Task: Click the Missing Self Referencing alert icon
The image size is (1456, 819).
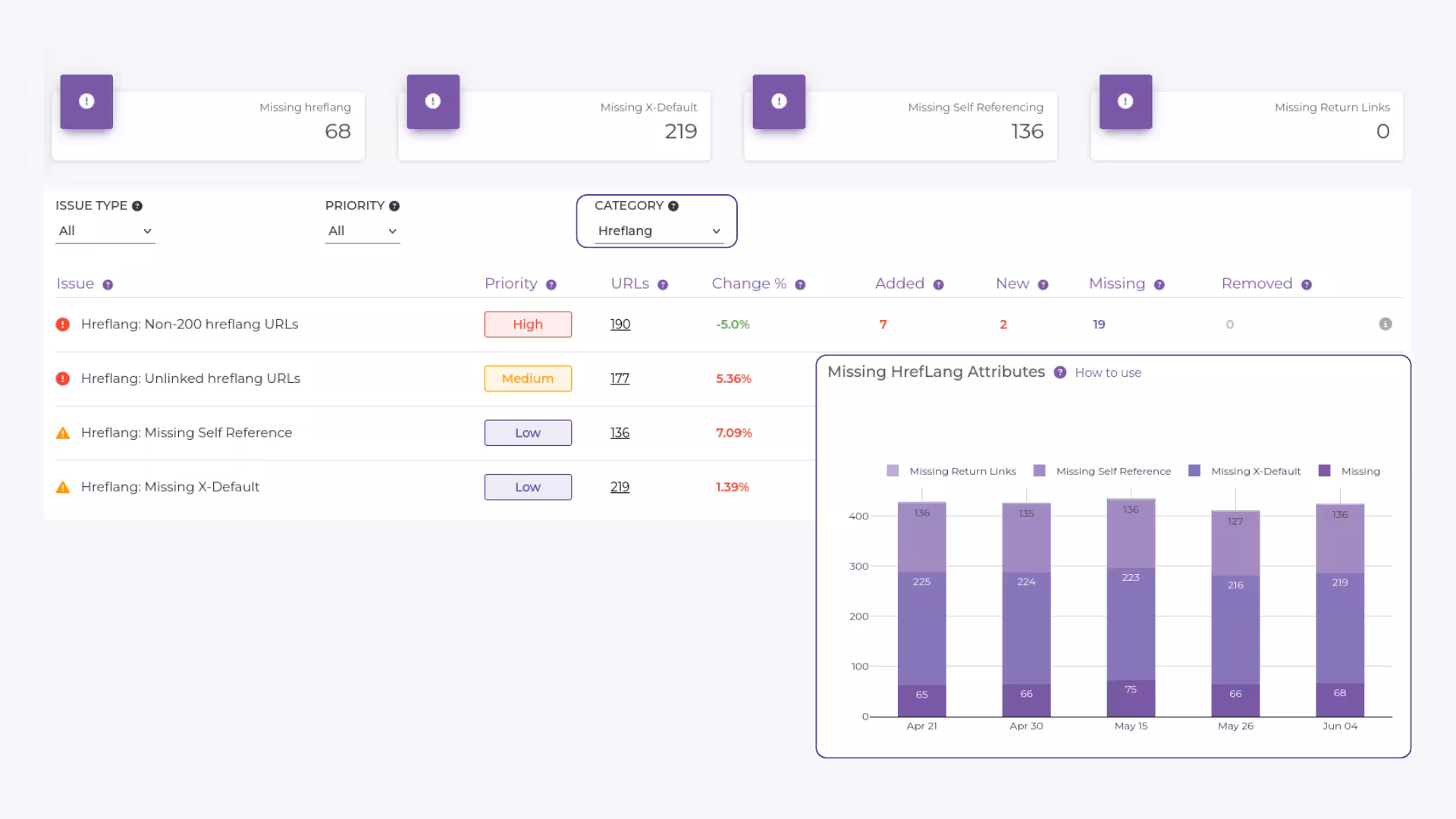Action: tap(778, 101)
